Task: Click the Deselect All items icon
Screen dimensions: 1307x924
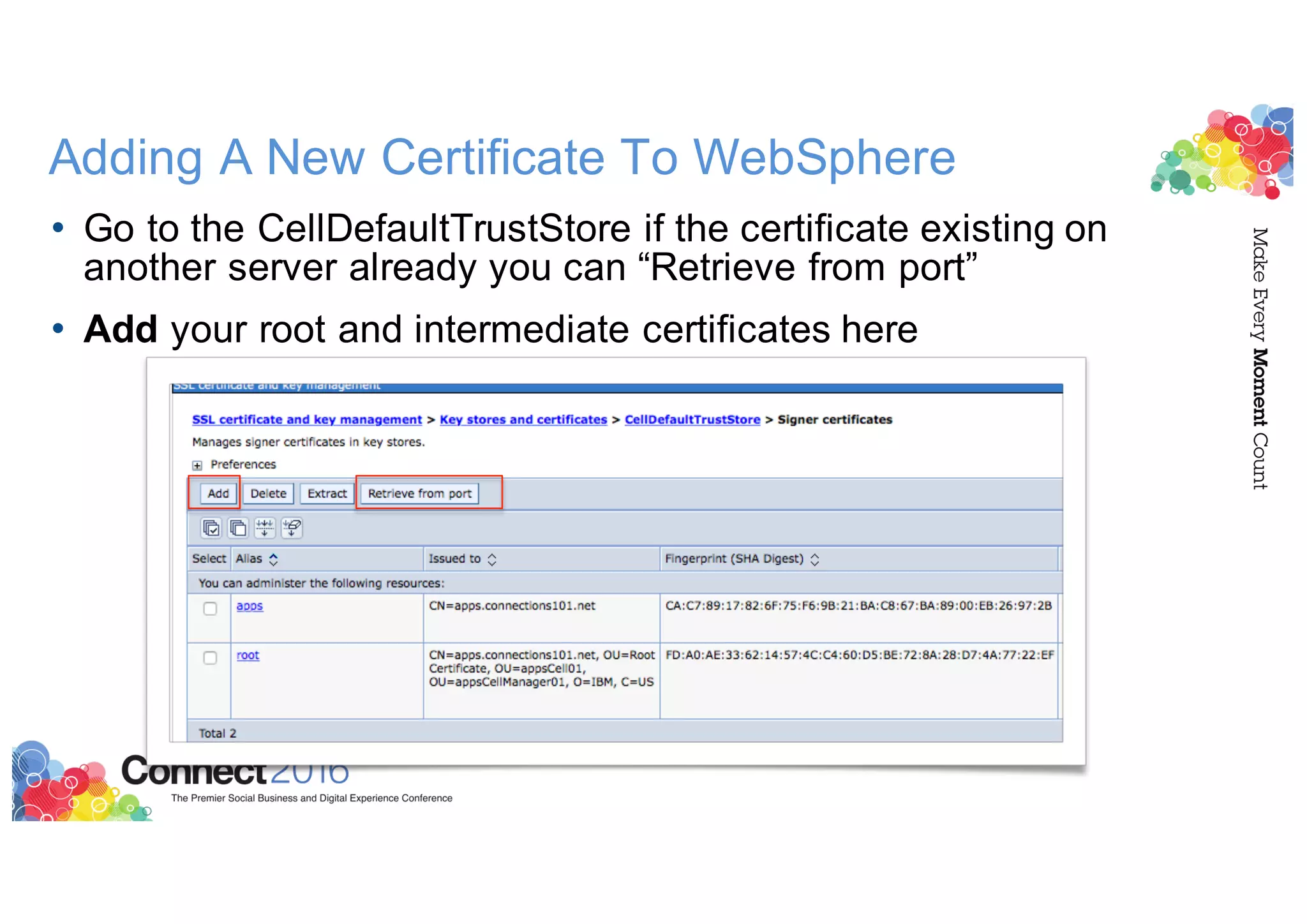Action: [238, 528]
